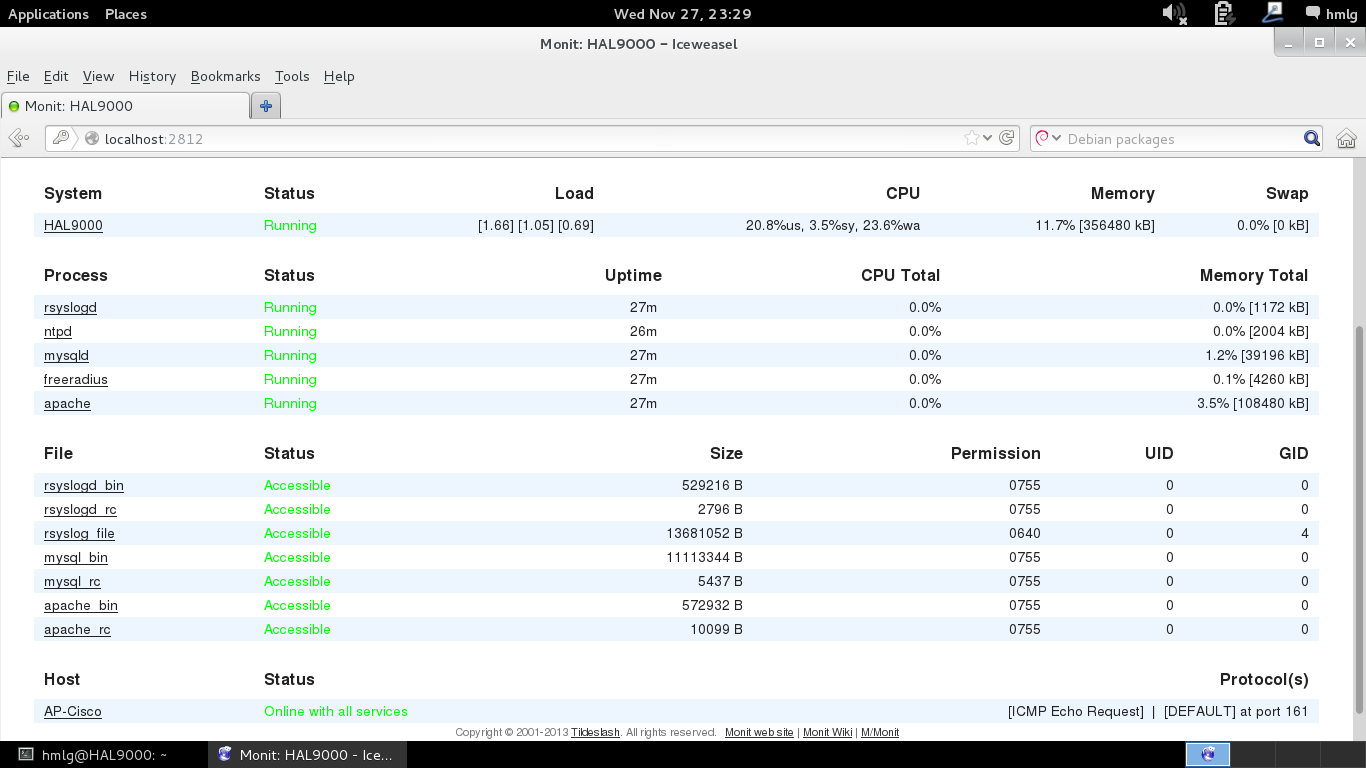The image size is (1366, 768).
Task: Click the wired network icon in top panel
Action: [1273, 13]
